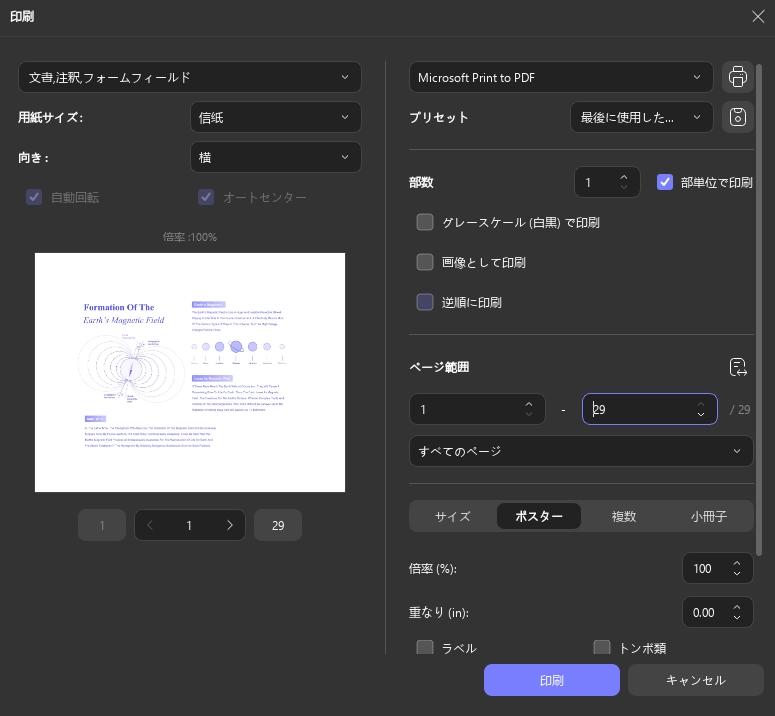This screenshot has width=775, height=716.
Task: Switch to the サイズ tab
Action: click(453, 516)
